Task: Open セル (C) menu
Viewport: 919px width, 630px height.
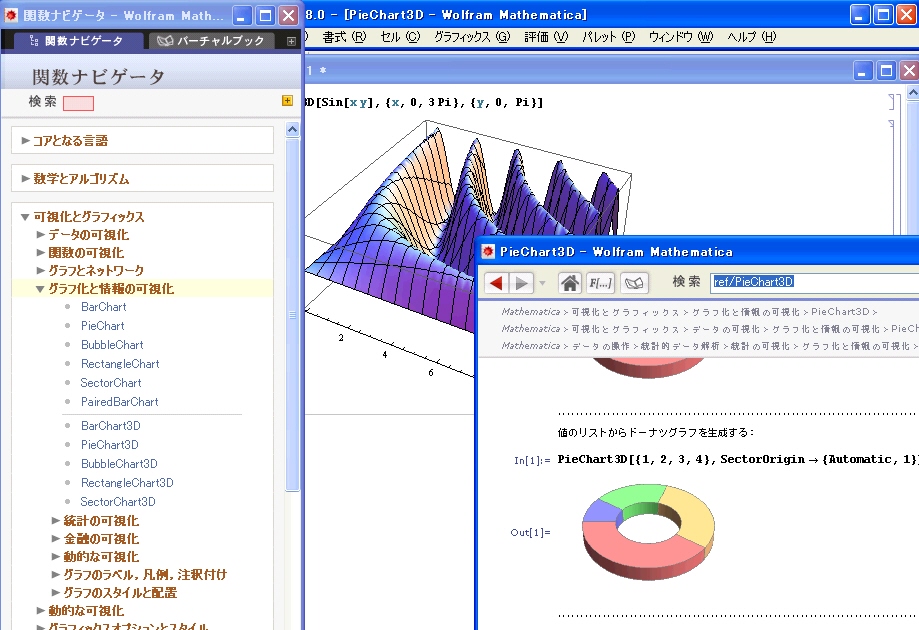Action: 400,37
